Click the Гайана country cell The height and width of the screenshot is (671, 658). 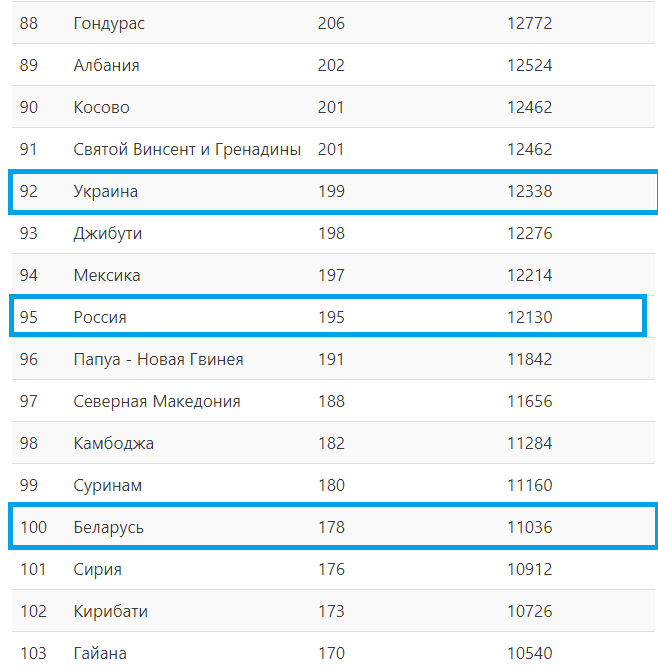(x=100, y=653)
